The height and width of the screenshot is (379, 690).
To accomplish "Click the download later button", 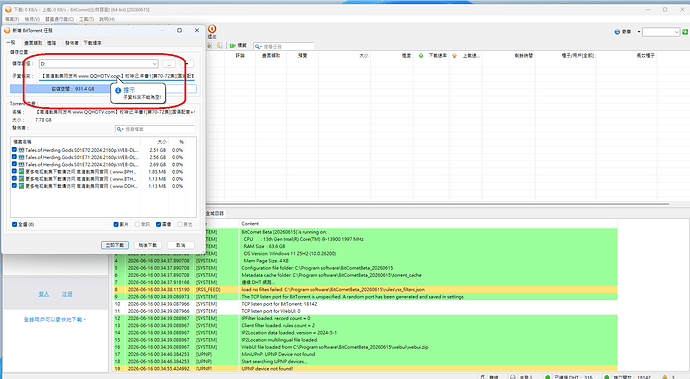I will [x=147, y=245].
